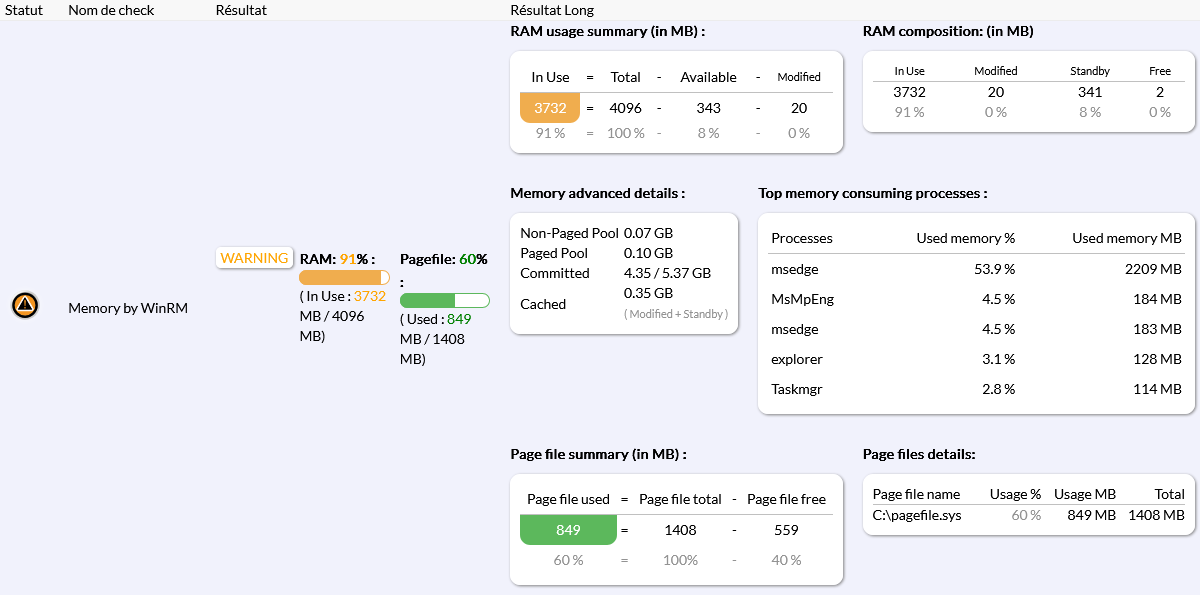Click the orange WARNING badge

point(254,258)
